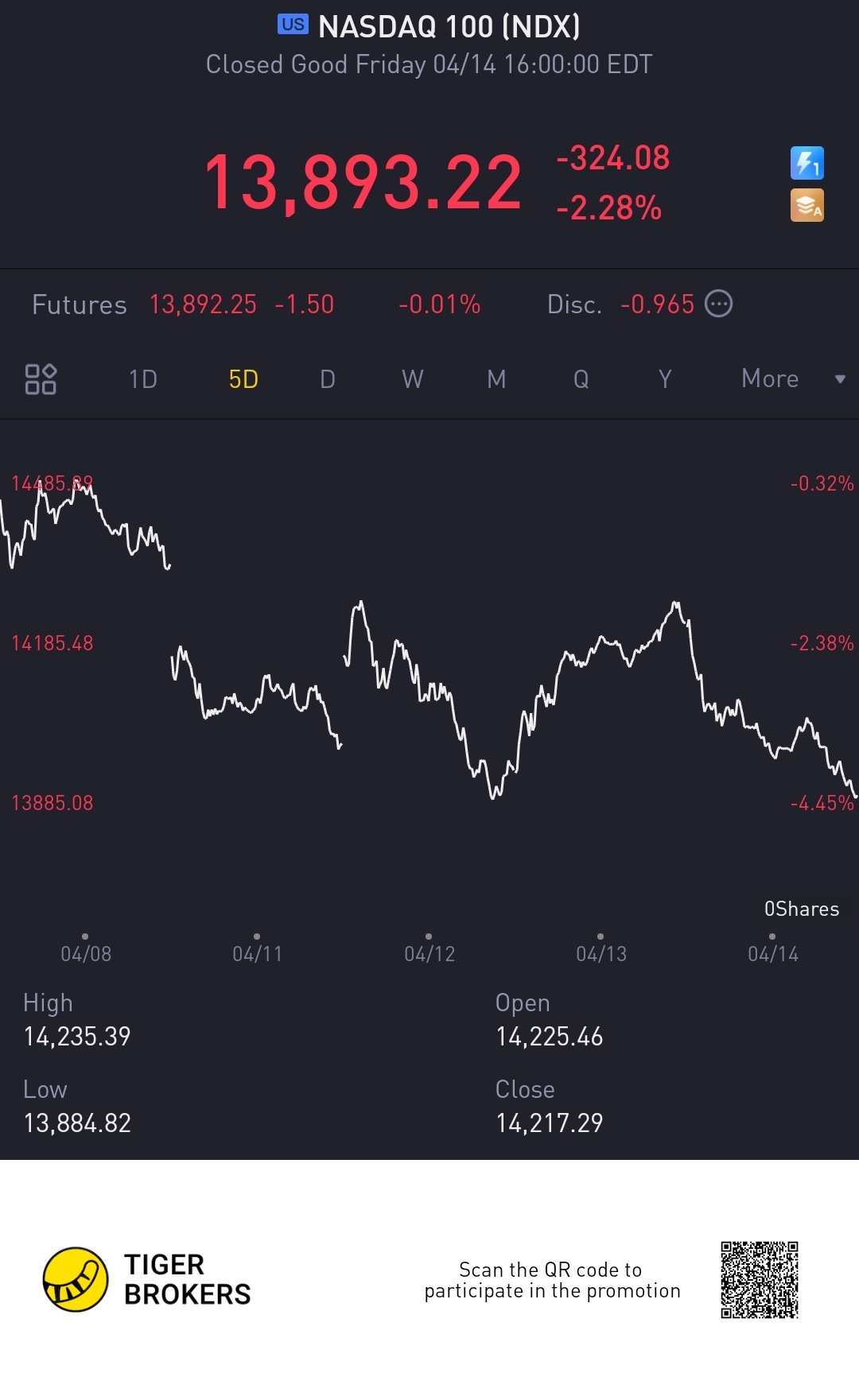
Task: Tap the ellipsis circle next to Disc.
Action: coord(719,304)
